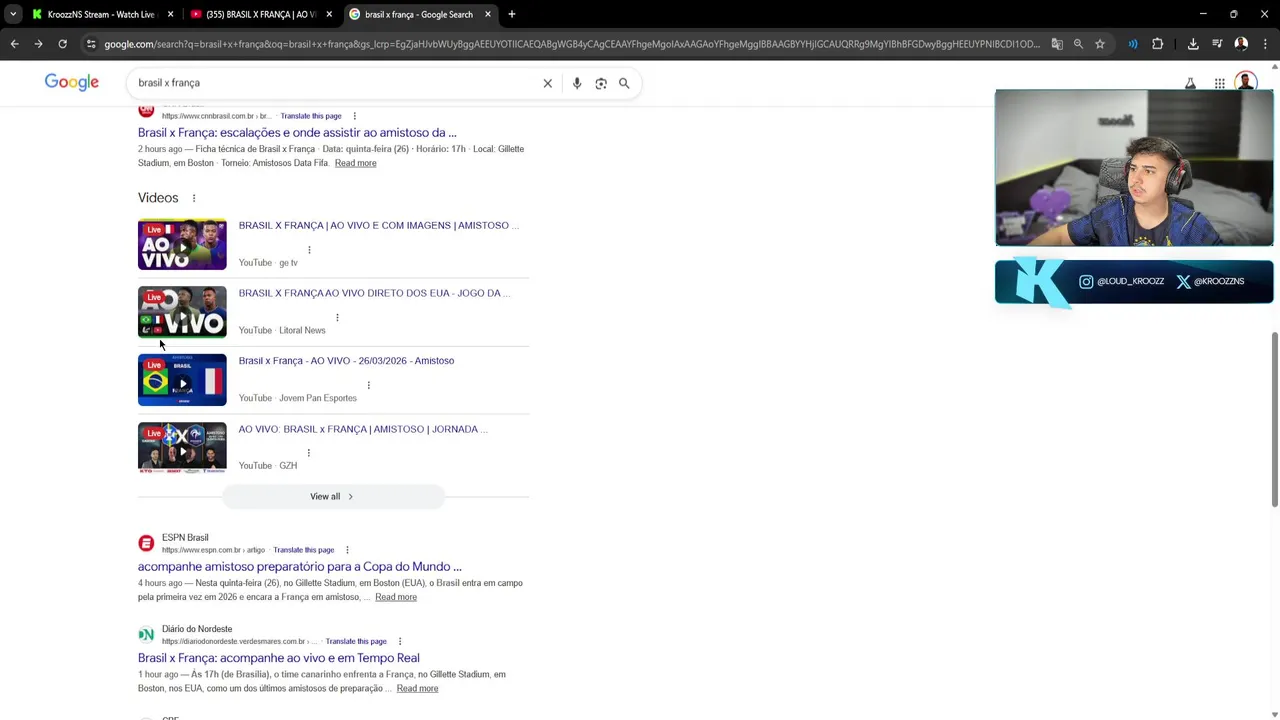
Task: Play the GZH live video thumbnail
Action: click(182, 447)
